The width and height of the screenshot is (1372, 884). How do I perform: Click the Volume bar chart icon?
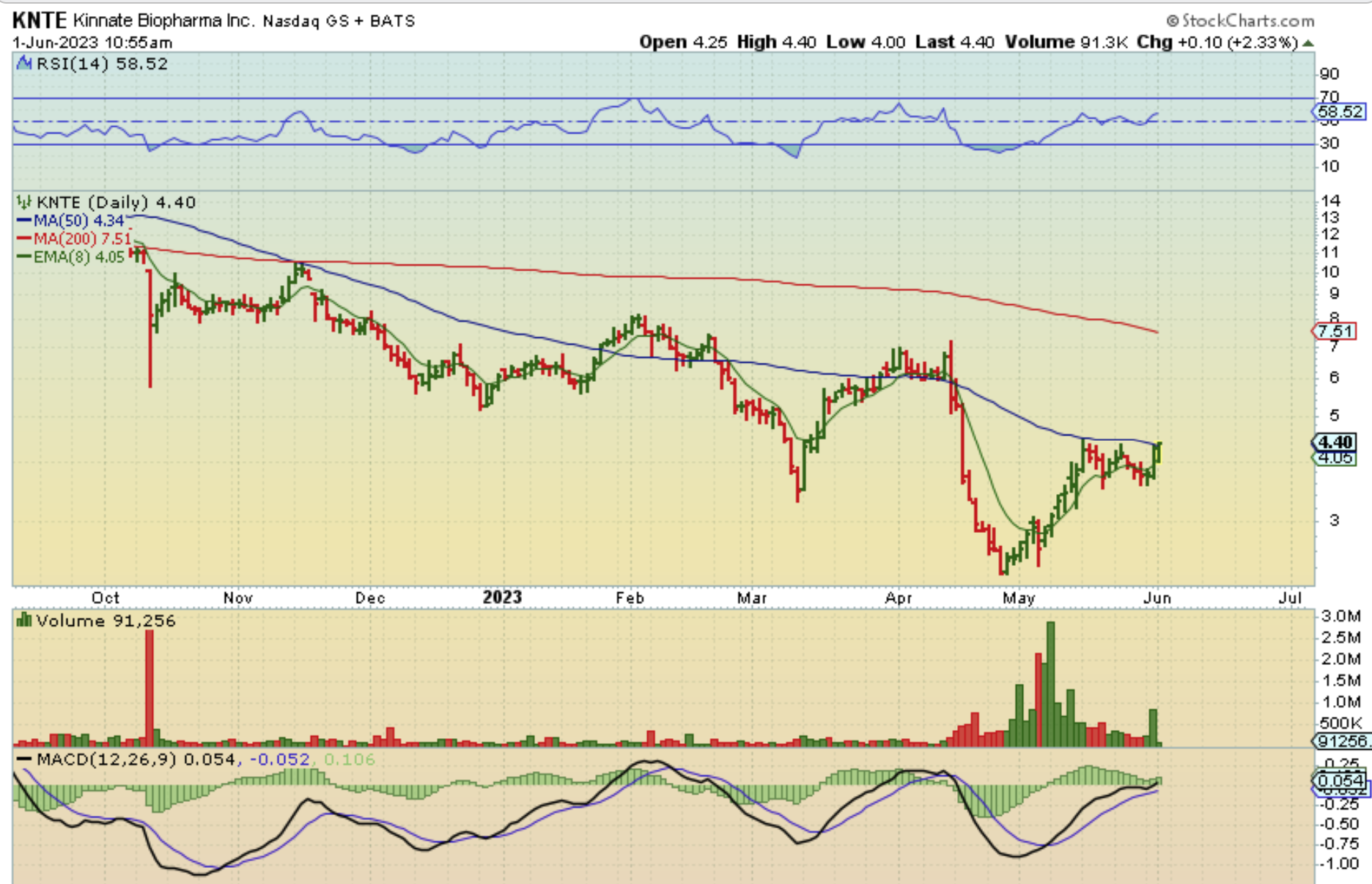[x=24, y=621]
